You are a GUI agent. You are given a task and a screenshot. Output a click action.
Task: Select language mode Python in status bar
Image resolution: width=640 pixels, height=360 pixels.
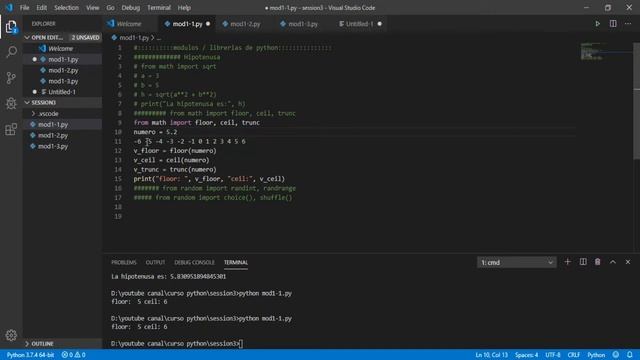pyautogui.click(x=596, y=355)
